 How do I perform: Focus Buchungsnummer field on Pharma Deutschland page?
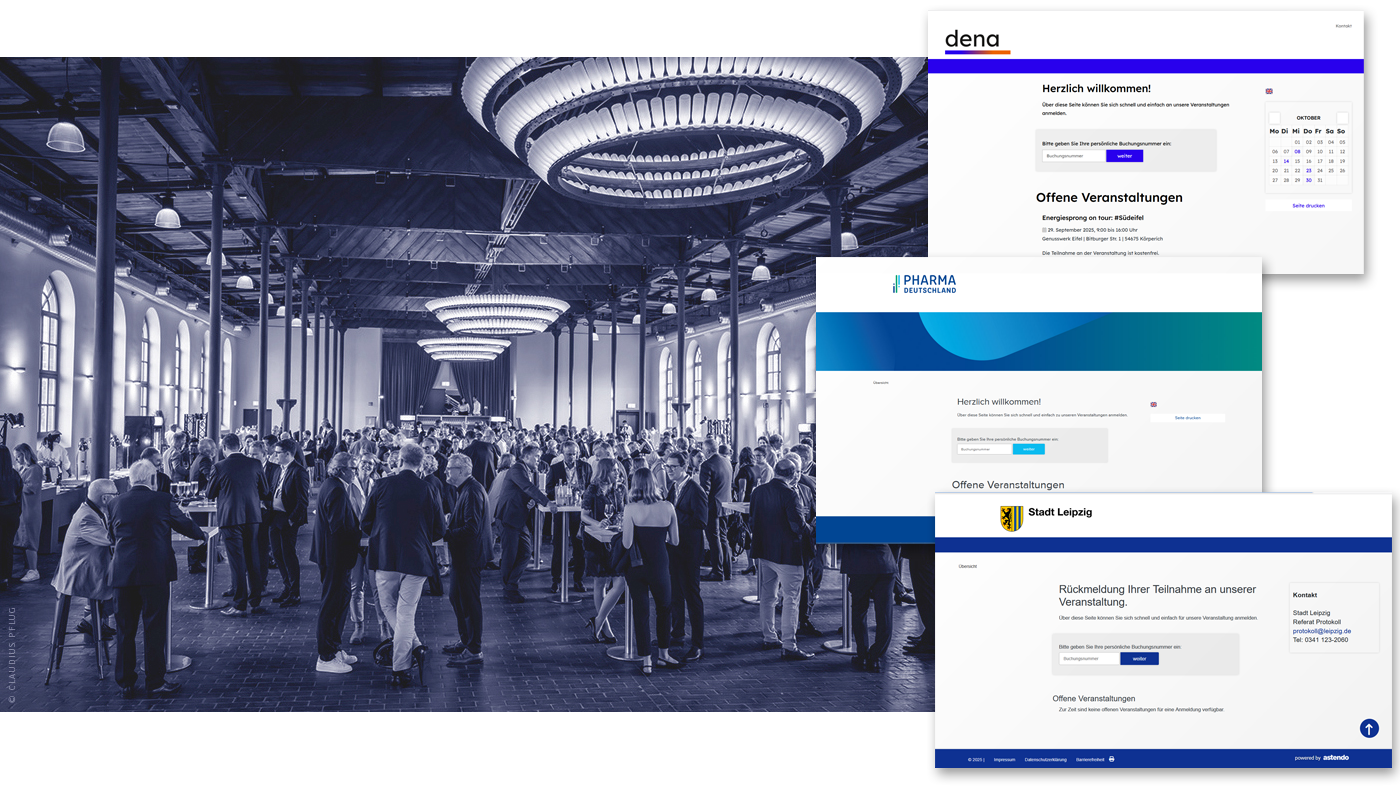[x=984, y=449]
